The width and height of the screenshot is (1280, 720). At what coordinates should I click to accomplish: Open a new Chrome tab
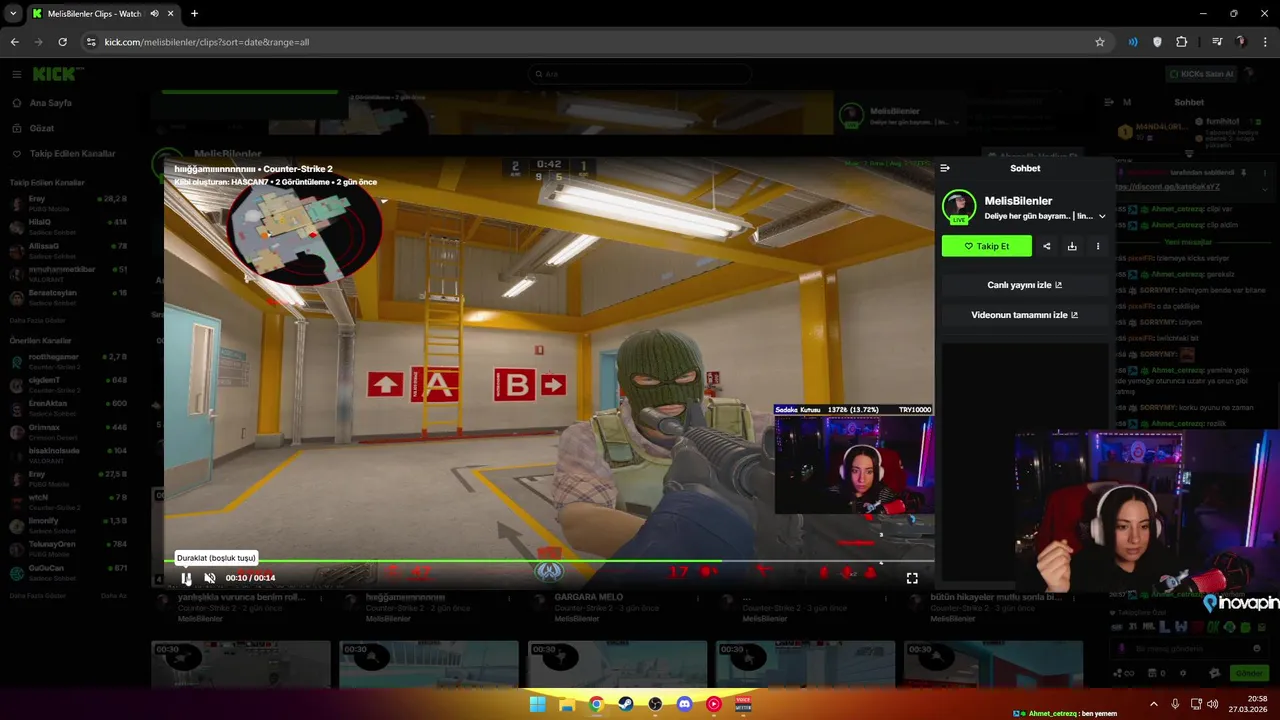tap(194, 14)
